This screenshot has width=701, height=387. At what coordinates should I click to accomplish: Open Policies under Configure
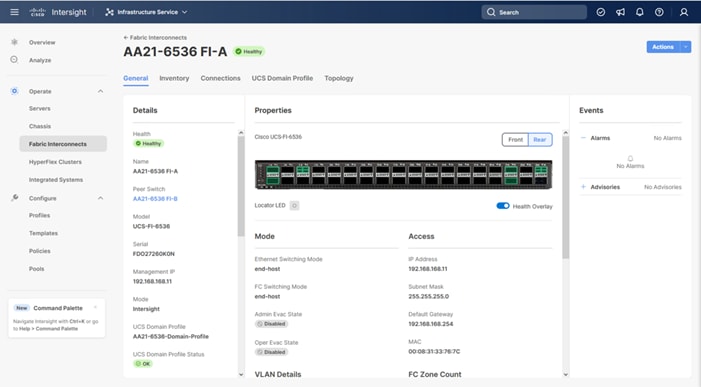[x=40, y=251]
